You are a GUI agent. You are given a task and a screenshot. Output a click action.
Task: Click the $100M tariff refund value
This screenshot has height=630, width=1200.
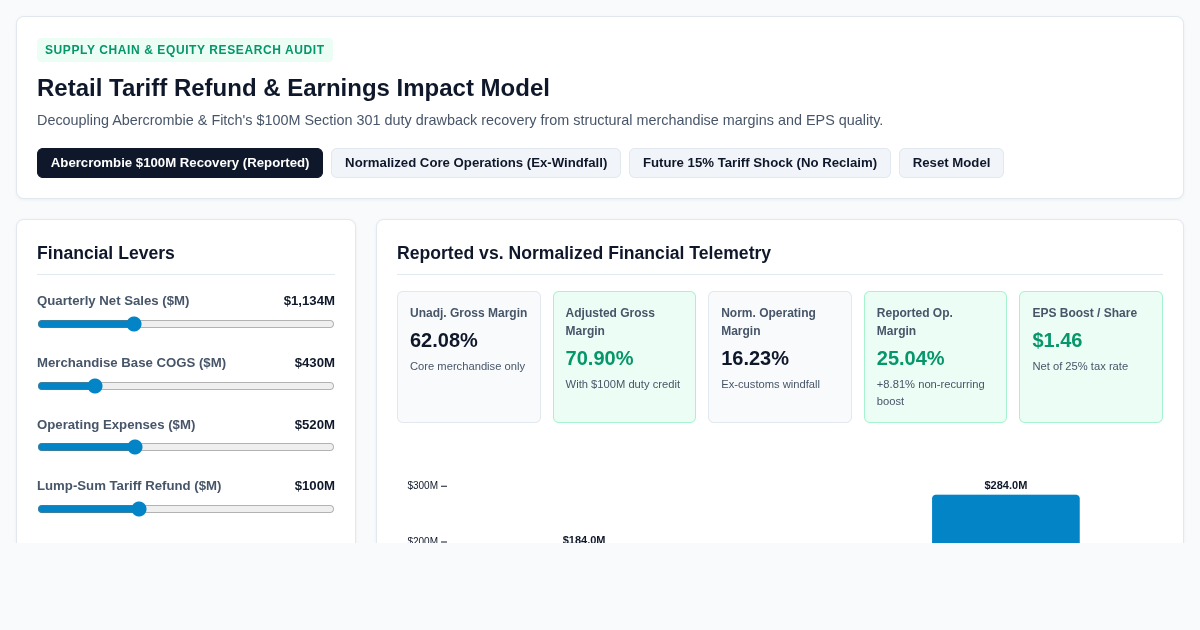pyautogui.click(x=315, y=486)
